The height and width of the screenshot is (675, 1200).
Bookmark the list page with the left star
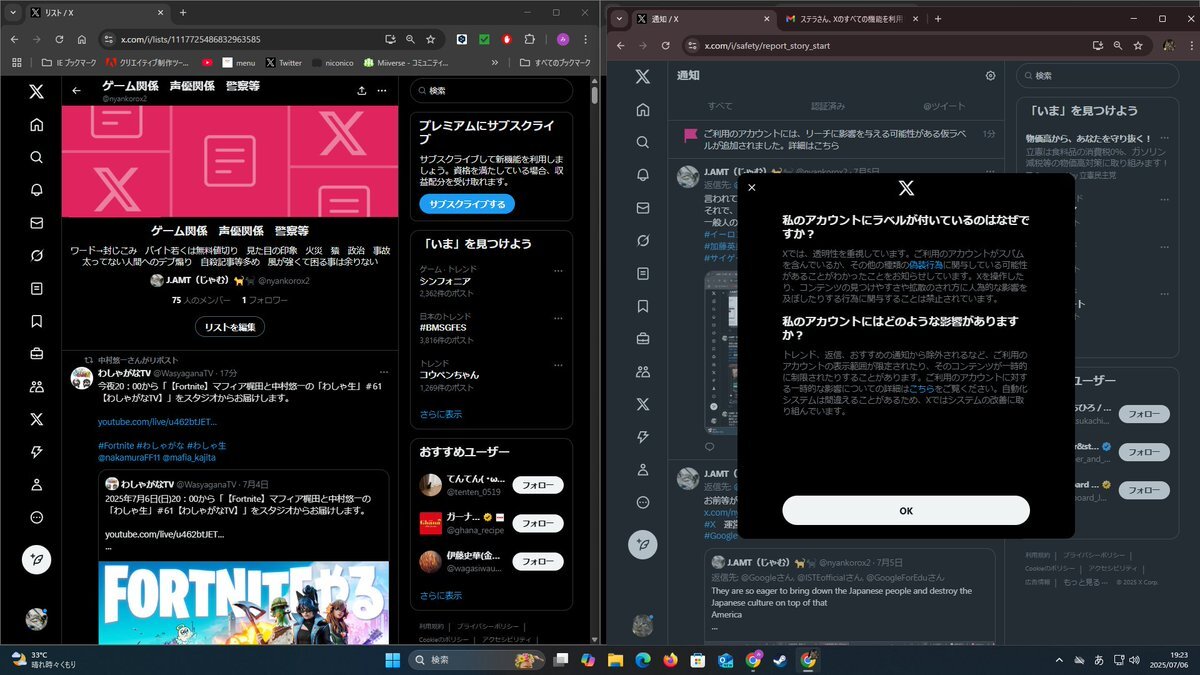(430, 39)
